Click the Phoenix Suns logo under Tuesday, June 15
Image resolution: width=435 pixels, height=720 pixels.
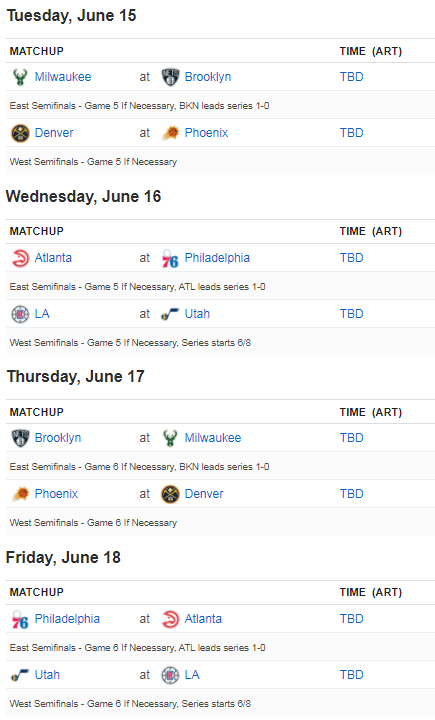[x=170, y=133]
